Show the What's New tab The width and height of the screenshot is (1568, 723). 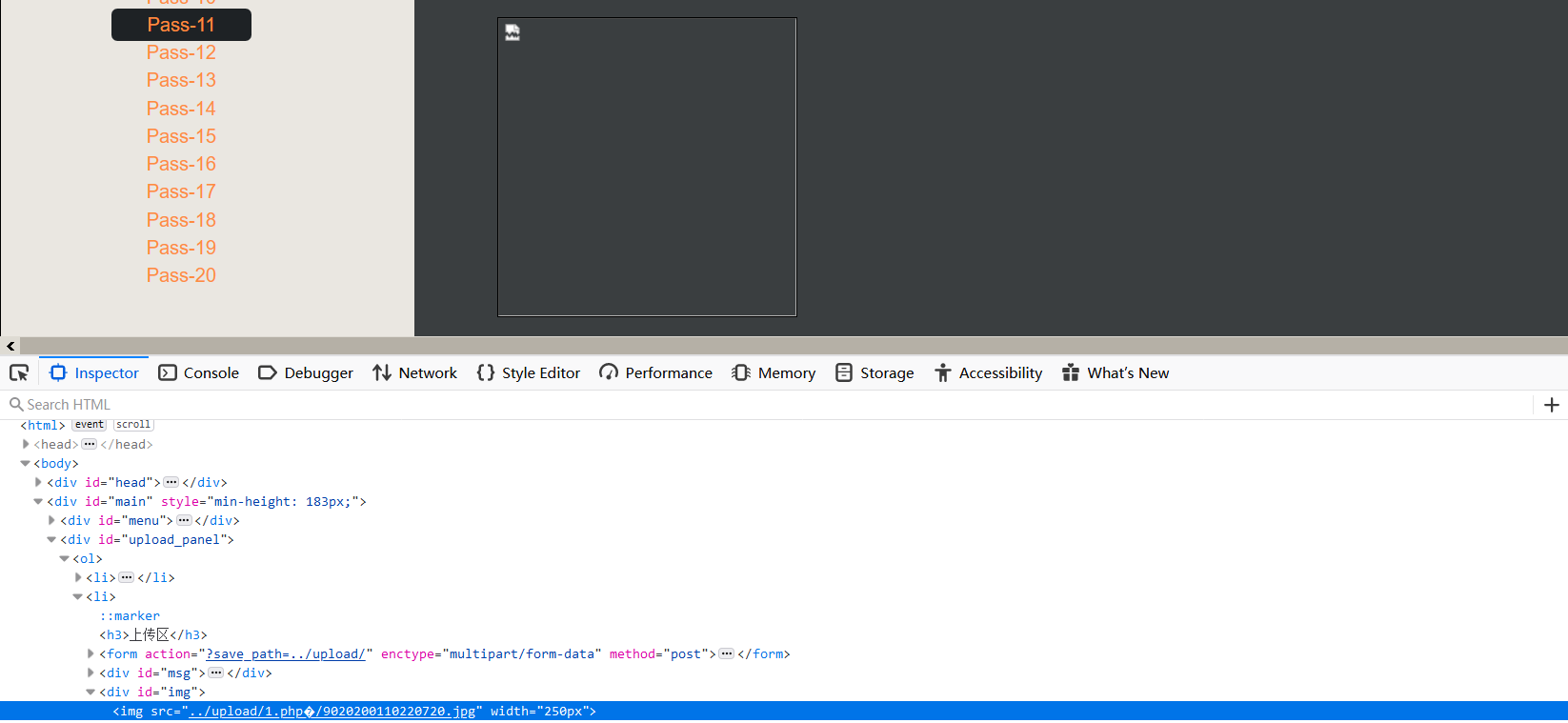1116,372
